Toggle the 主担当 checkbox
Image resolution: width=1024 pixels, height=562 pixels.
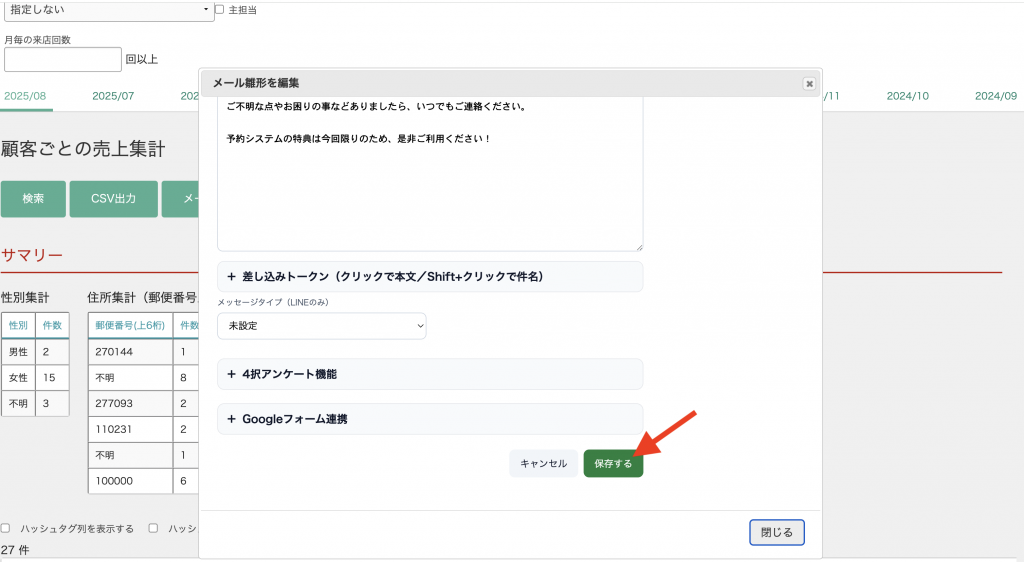pyautogui.click(x=220, y=10)
